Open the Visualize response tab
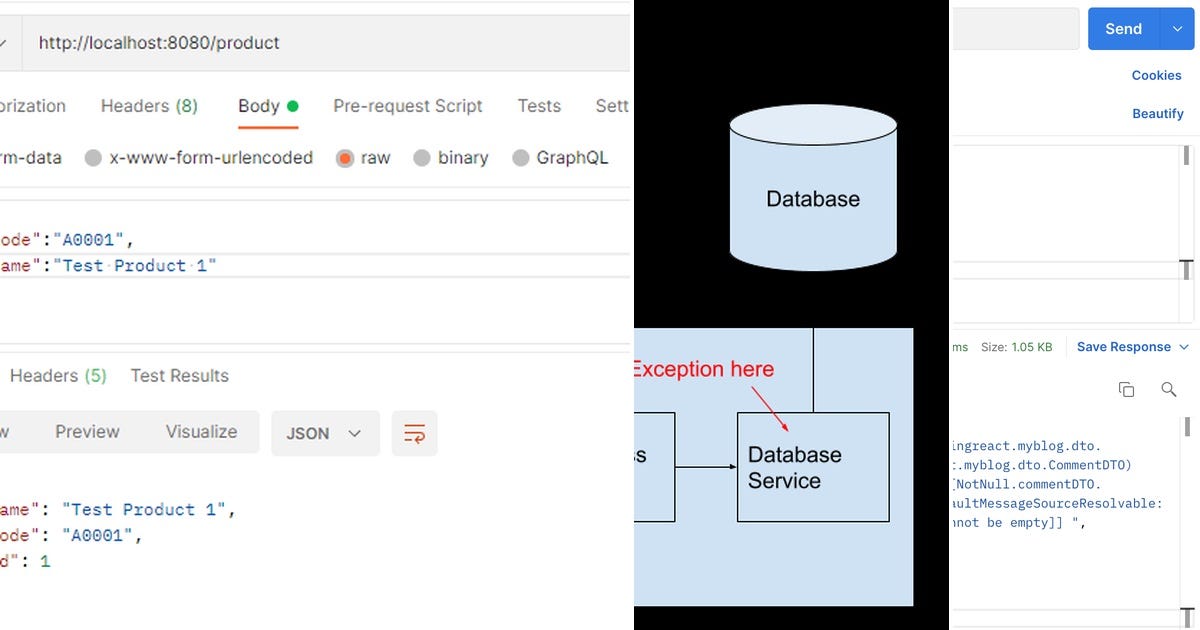 point(200,431)
